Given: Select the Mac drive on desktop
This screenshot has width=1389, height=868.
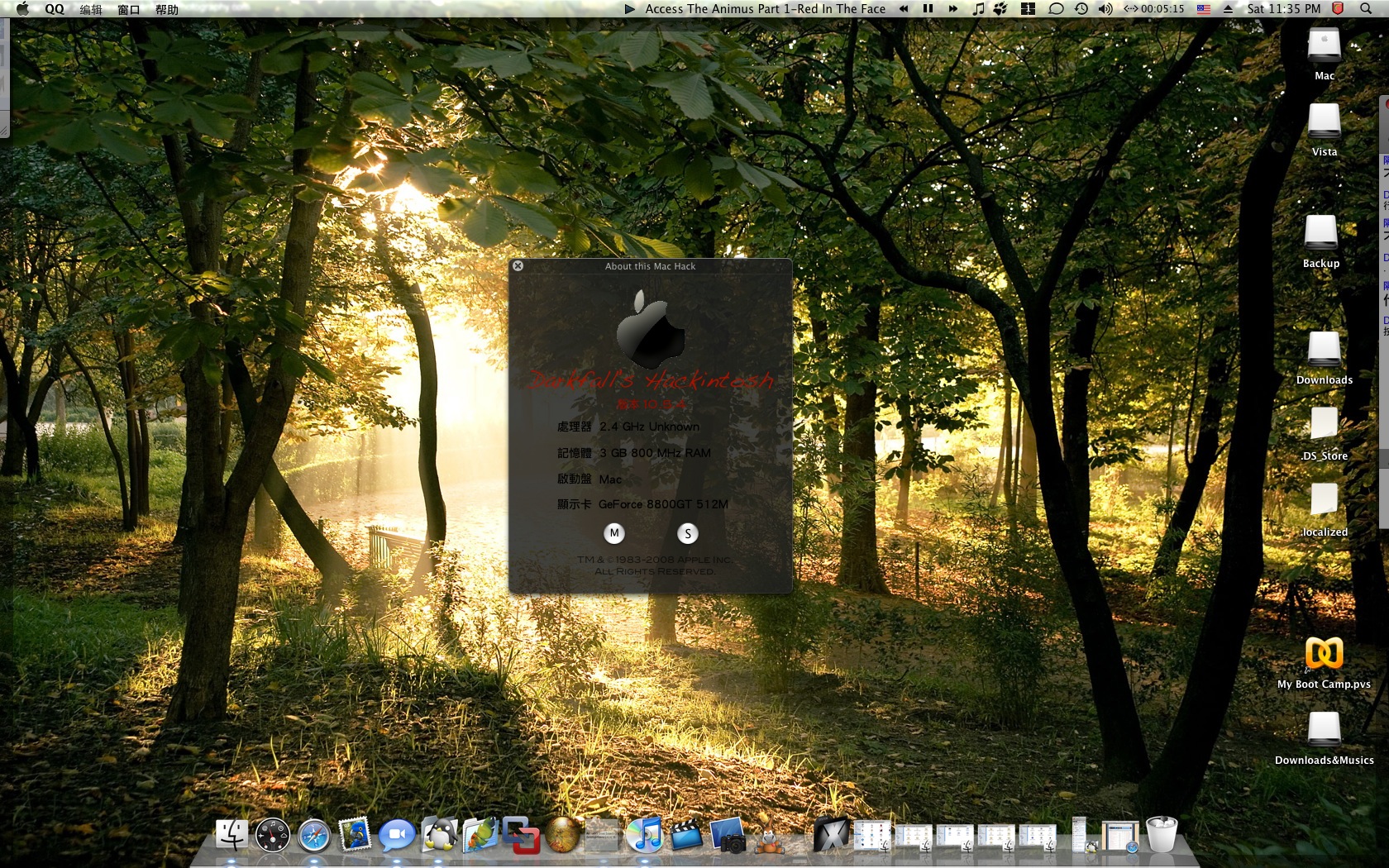Looking at the screenshot, I should coord(1324,46).
